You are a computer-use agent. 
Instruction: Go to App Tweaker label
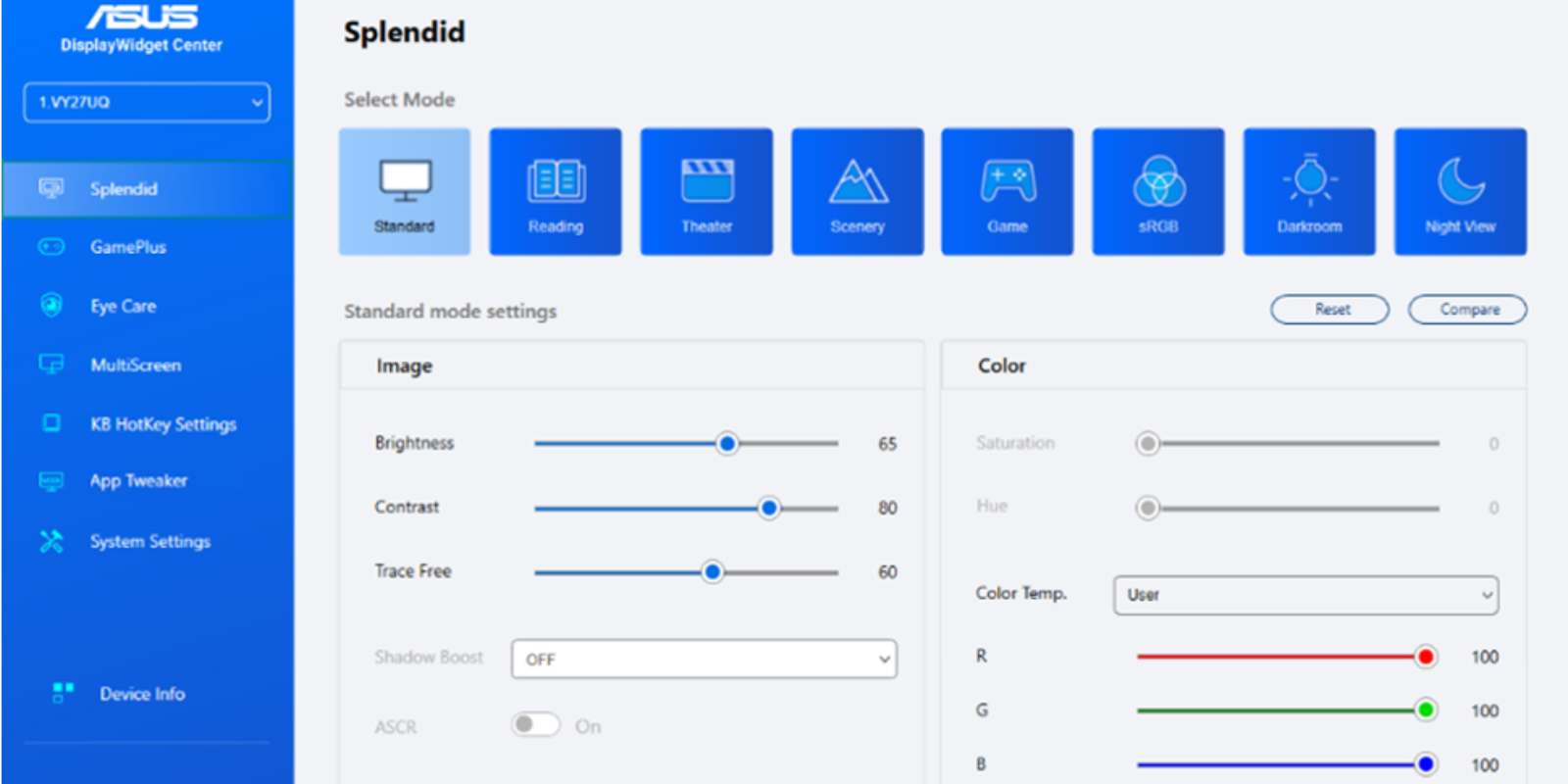[x=138, y=481]
